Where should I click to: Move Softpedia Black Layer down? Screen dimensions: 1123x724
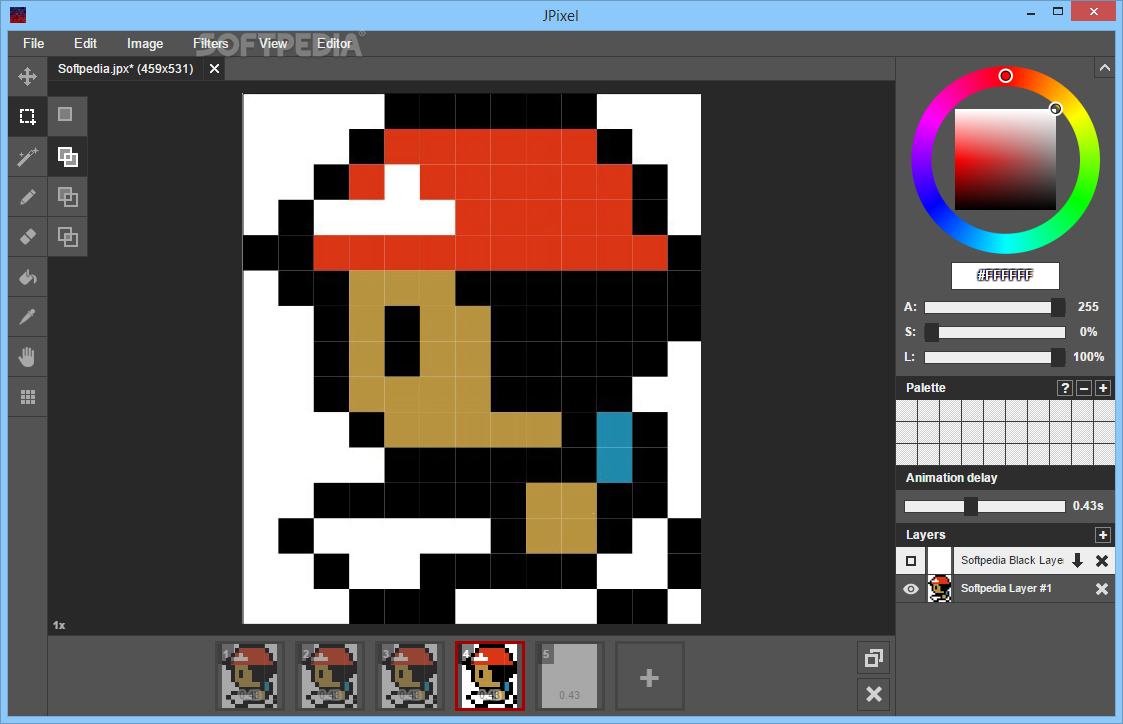pos(1077,561)
